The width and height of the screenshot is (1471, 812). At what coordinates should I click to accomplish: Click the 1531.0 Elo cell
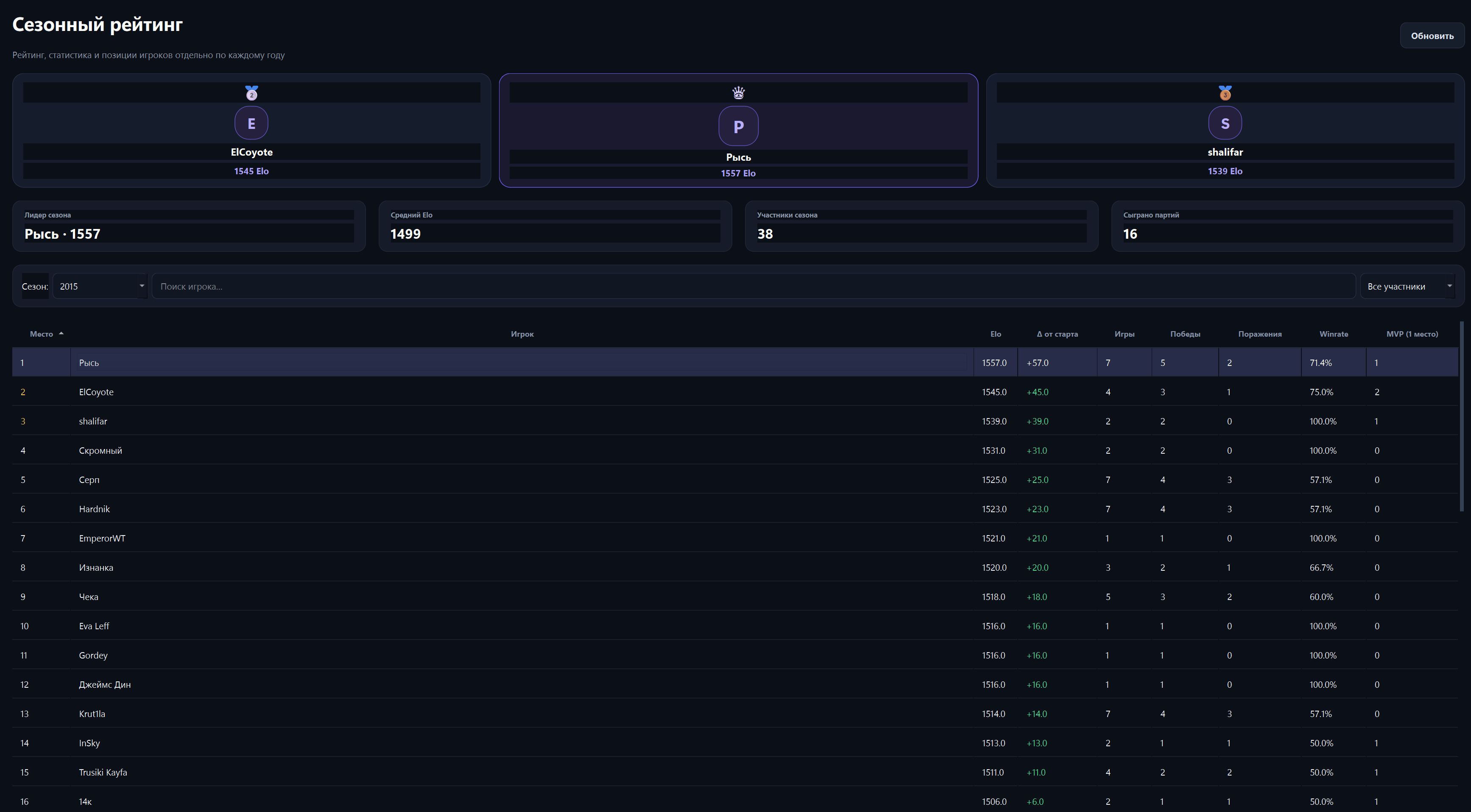[x=994, y=451]
